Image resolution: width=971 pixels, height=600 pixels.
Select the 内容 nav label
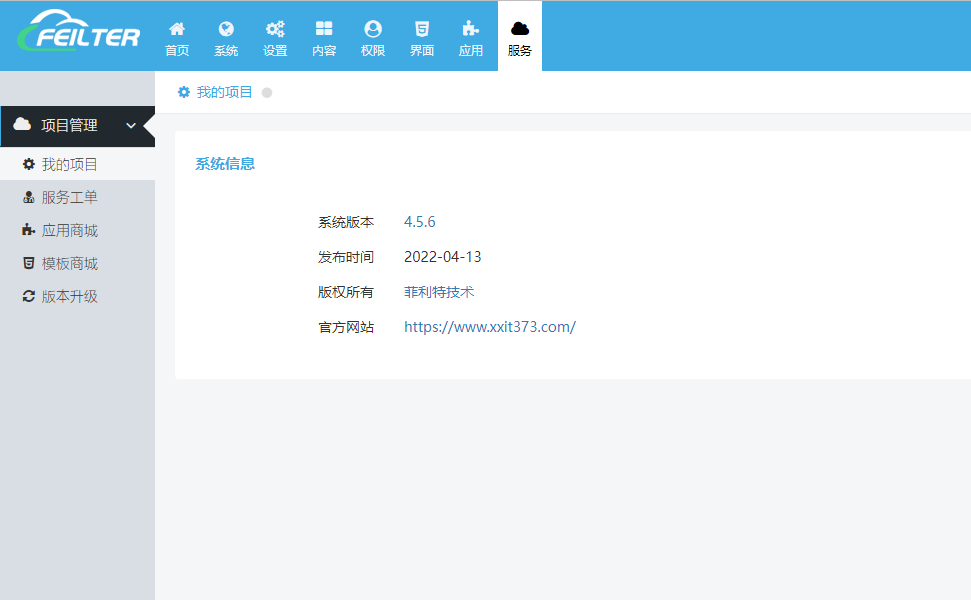coord(324,51)
